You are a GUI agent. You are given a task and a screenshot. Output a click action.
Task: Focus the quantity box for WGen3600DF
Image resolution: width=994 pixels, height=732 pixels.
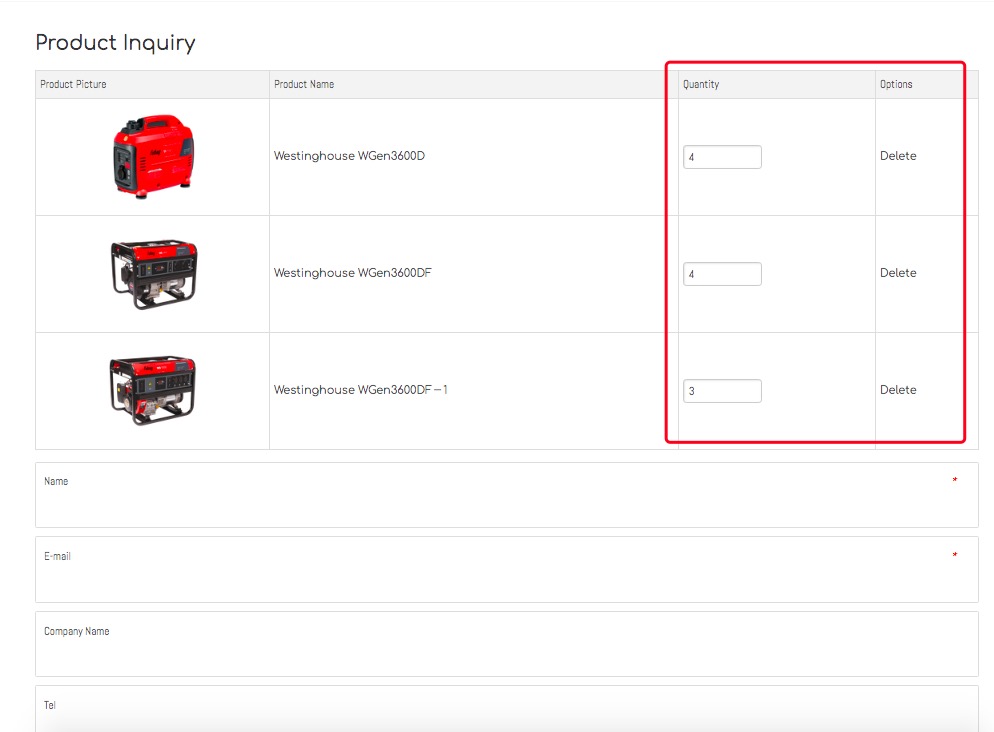(x=722, y=274)
